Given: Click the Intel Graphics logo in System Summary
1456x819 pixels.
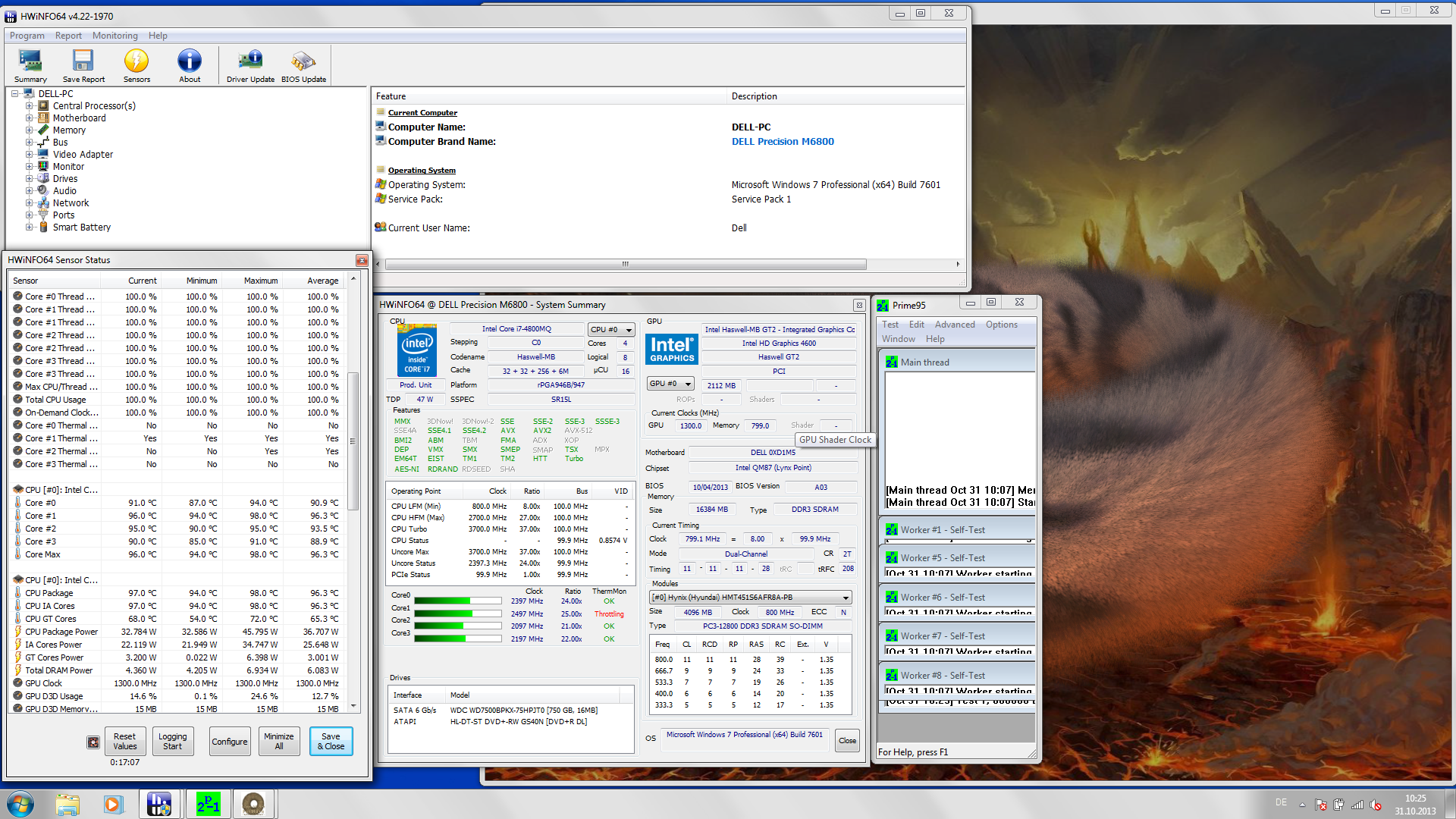Looking at the screenshot, I should [672, 350].
